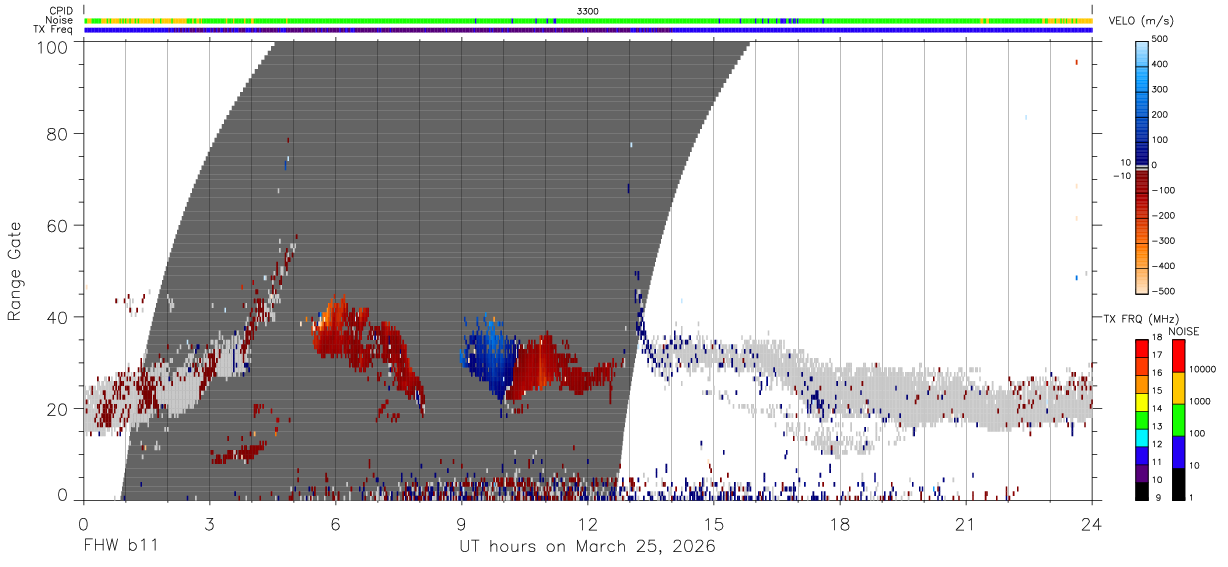Click the CPID label at top left
Image resolution: width=1228 pixels, height=567 pixels.
point(60,11)
